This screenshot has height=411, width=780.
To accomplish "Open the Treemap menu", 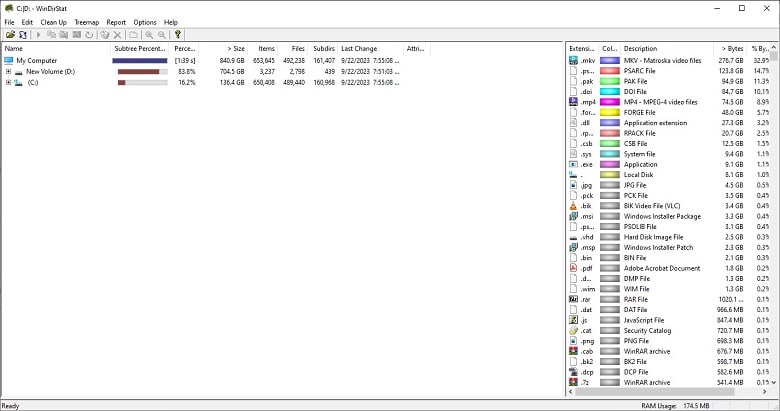I will (x=87, y=22).
